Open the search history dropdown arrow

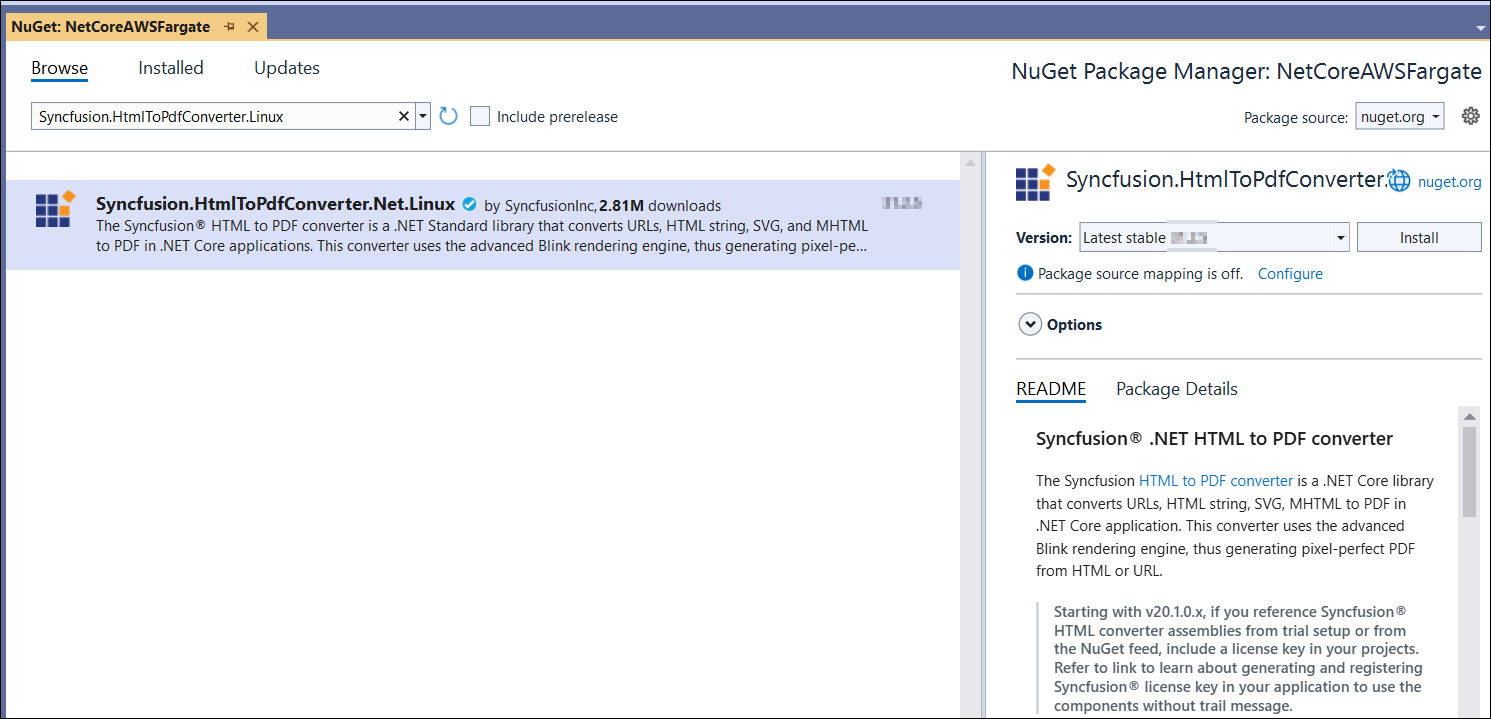pyautogui.click(x=423, y=116)
